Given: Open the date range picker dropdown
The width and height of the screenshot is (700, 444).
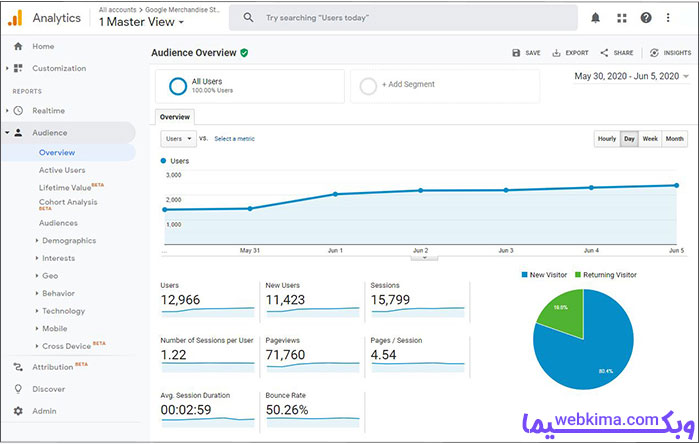Looking at the screenshot, I should 631,76.
